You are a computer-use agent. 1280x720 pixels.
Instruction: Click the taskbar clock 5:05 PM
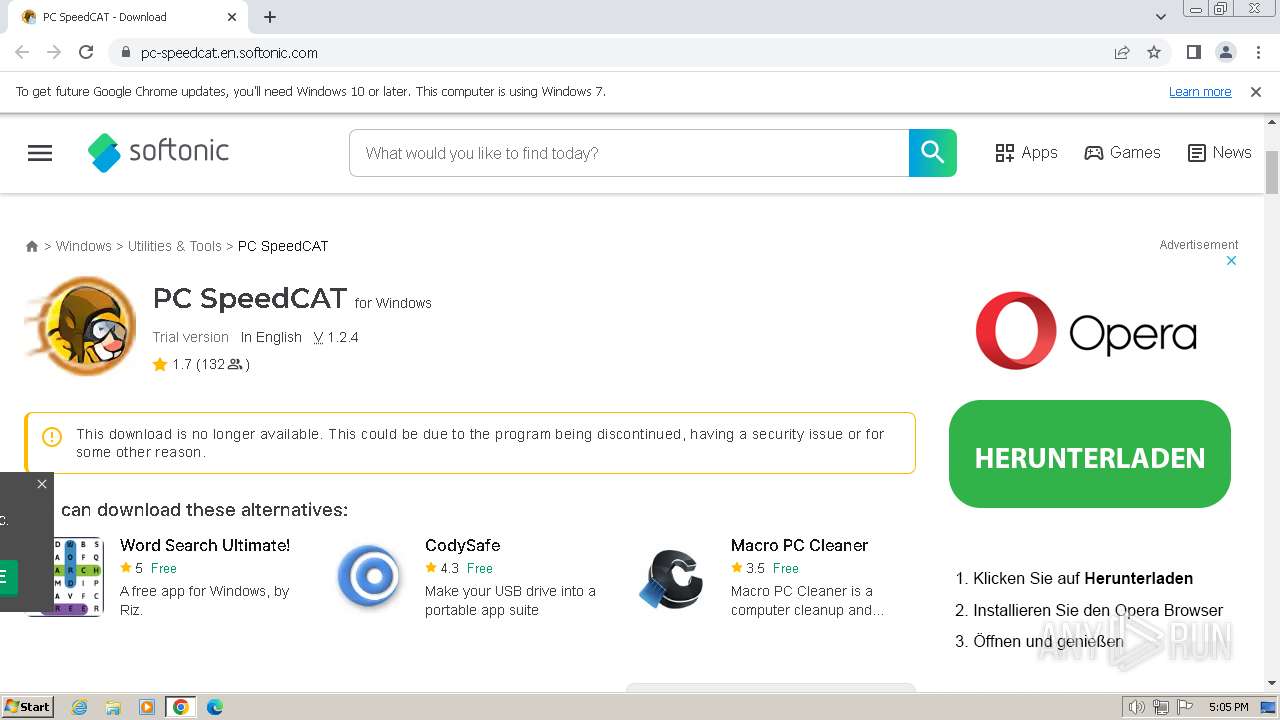coord(1228,707)
